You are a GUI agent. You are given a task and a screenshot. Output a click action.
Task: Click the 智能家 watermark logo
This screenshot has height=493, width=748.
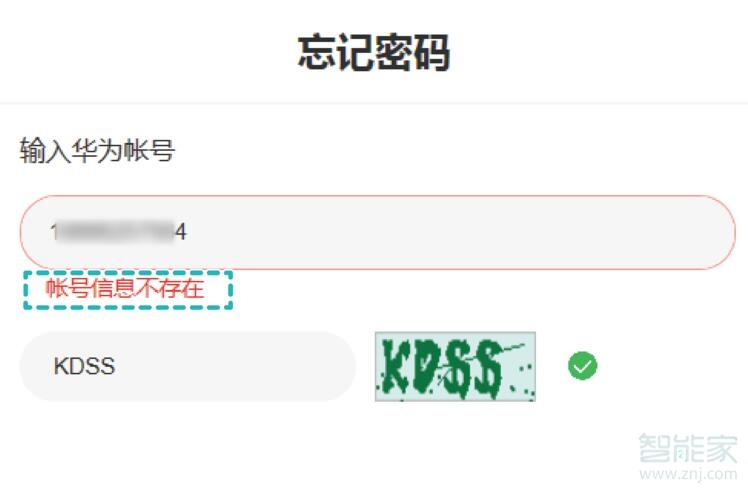tap(687, 448)
